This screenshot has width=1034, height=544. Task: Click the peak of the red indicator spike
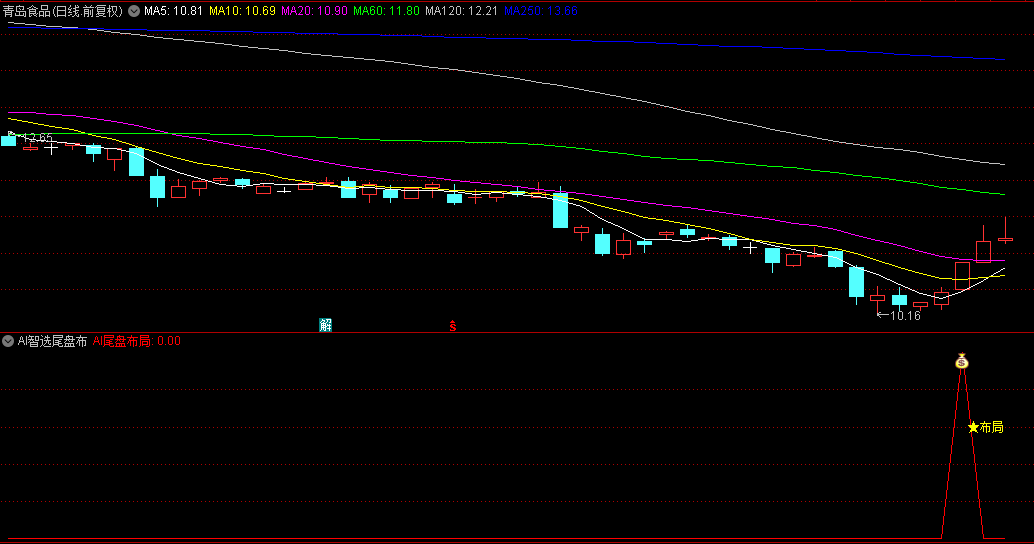point(962,371)
